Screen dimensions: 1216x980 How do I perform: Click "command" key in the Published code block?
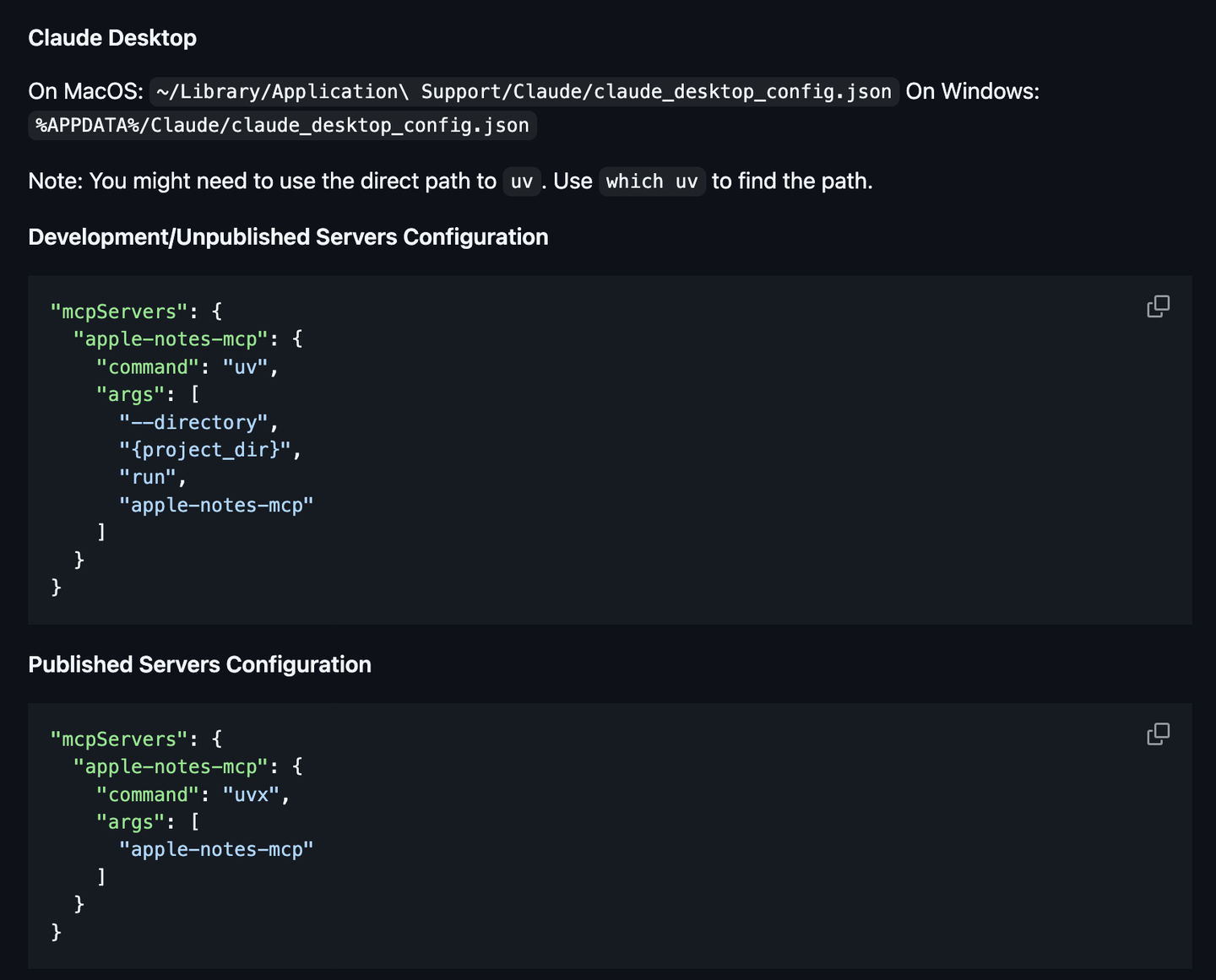148,795
